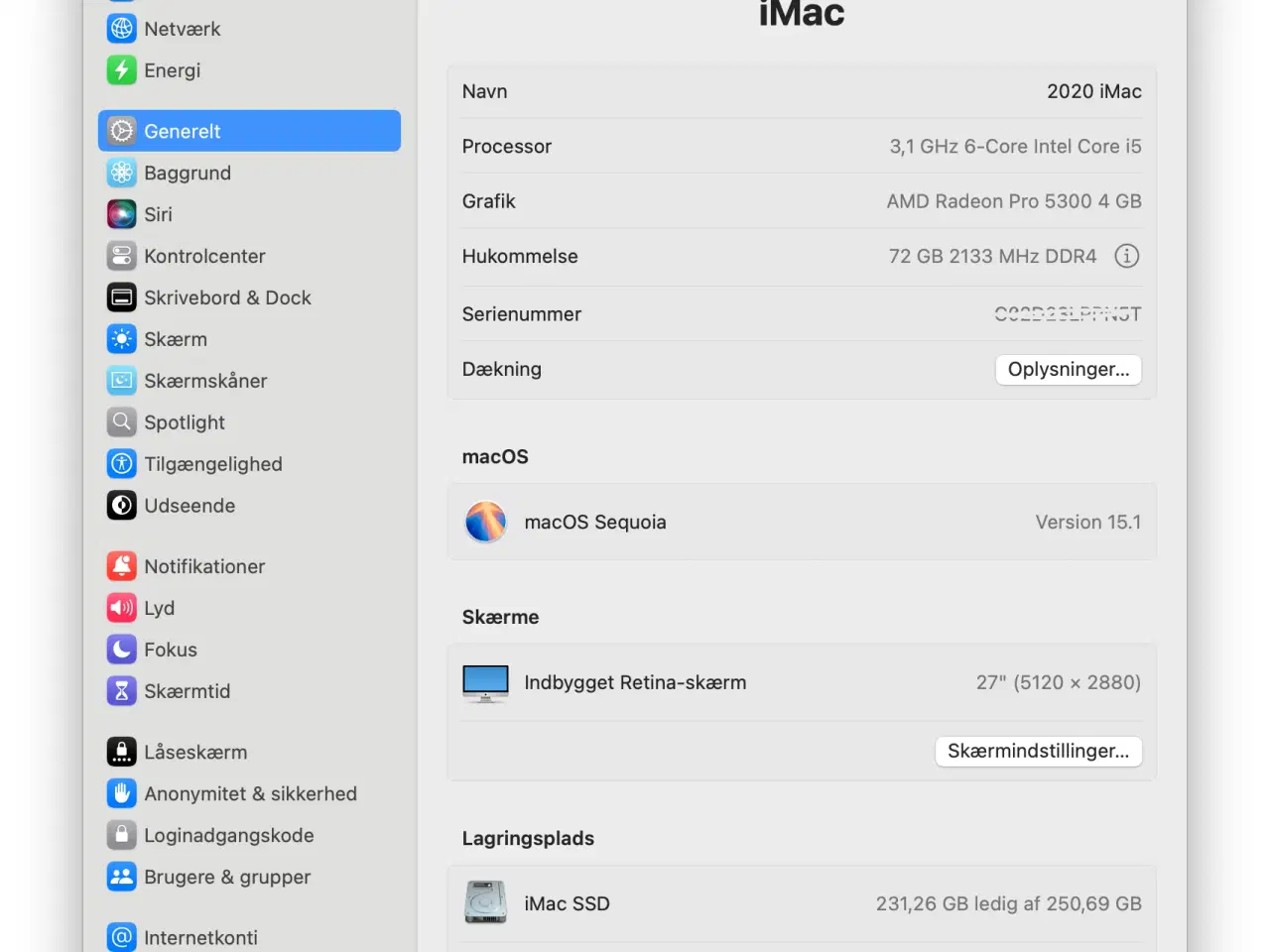This screenshot has width=1270, height=952.
Task: Open the Skærmskåner icon
Action: pos(121,381)
